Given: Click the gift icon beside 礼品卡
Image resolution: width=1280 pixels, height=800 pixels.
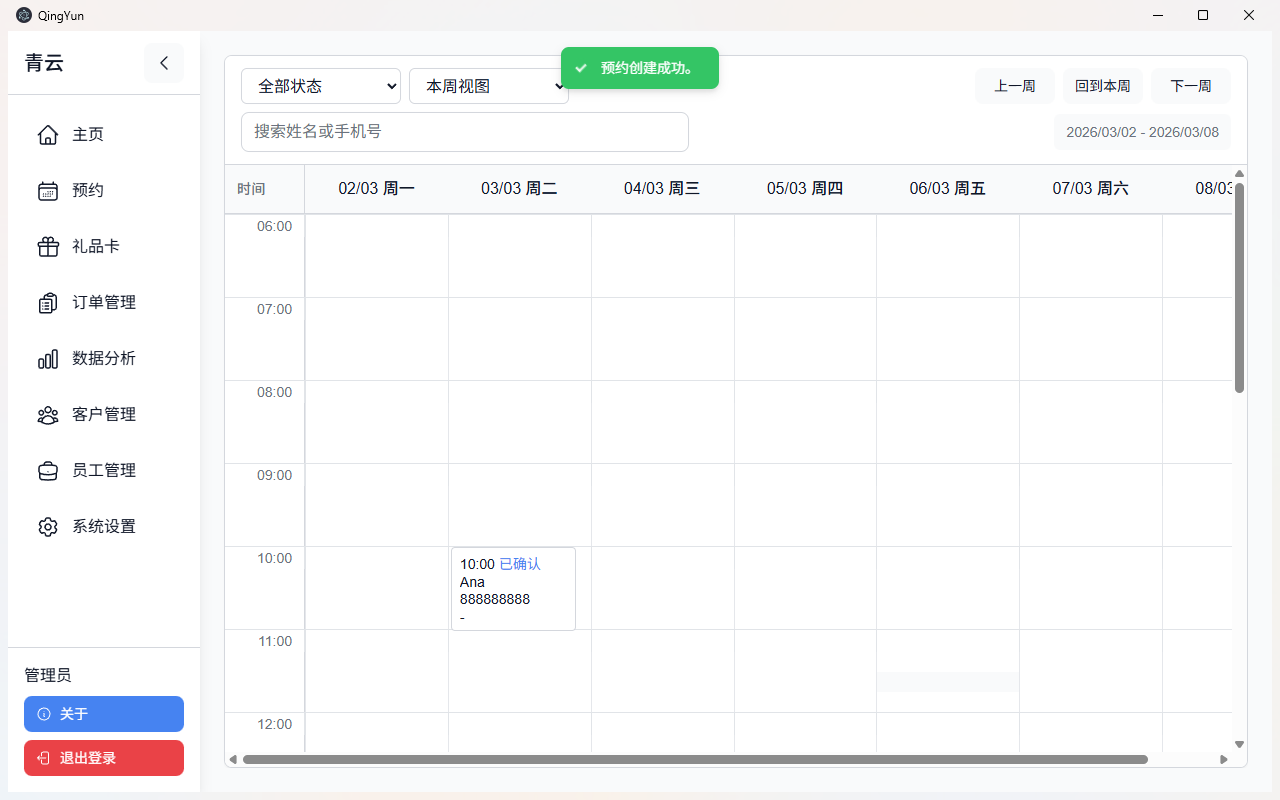Looking at the screenshot, I should [48, 247].
